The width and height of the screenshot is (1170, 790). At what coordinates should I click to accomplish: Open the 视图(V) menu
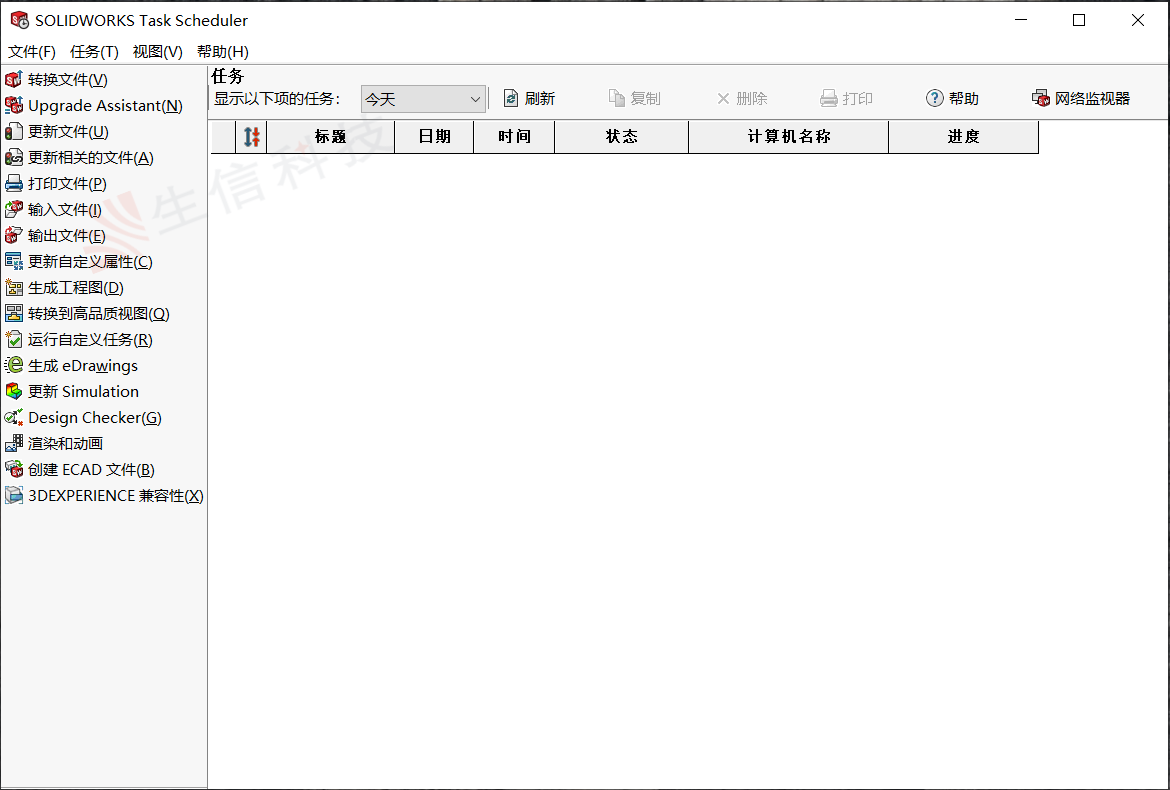(x=157, y=51)
